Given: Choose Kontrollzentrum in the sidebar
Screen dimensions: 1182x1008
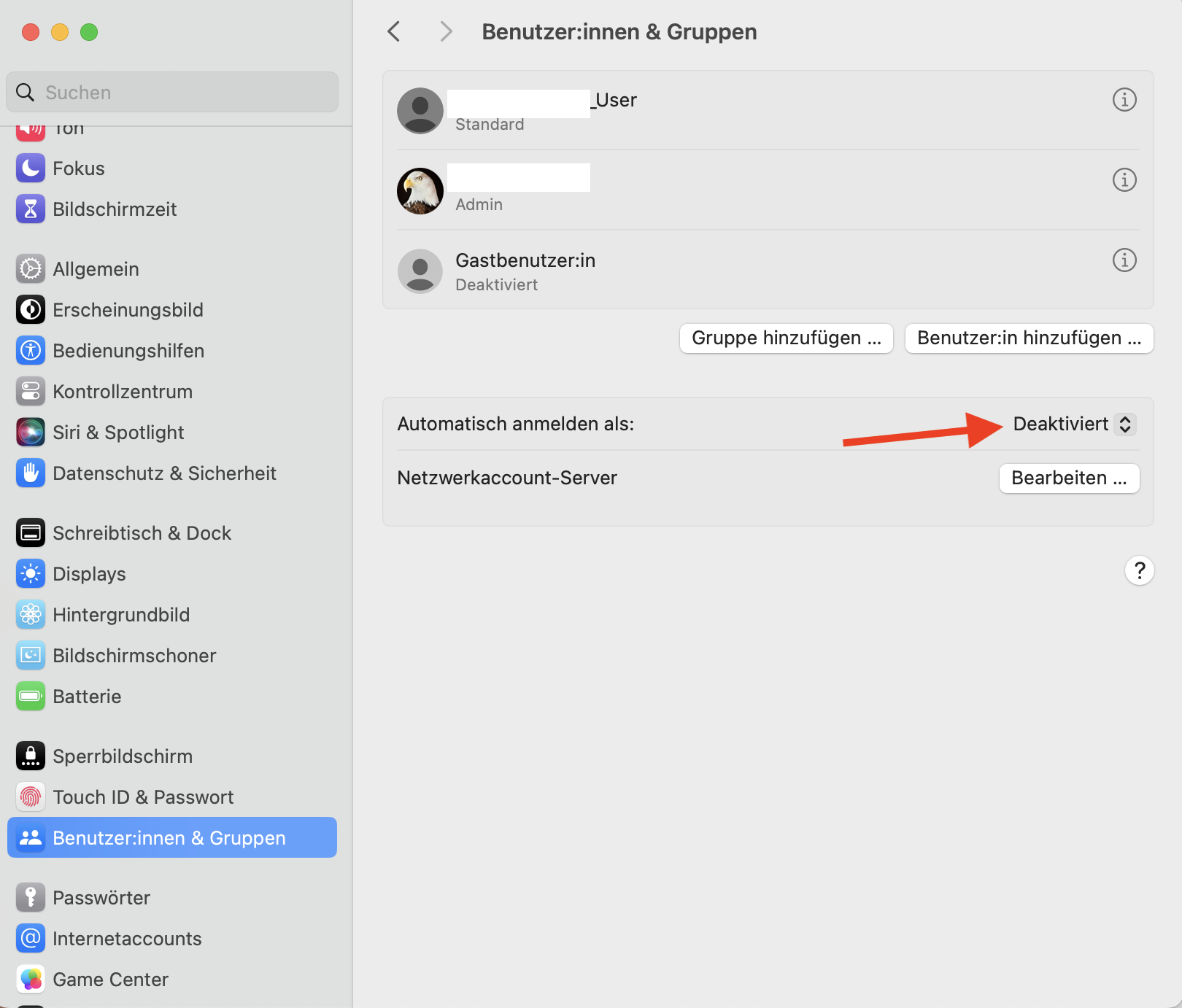Looking at the screenshot, I should 172,392.
